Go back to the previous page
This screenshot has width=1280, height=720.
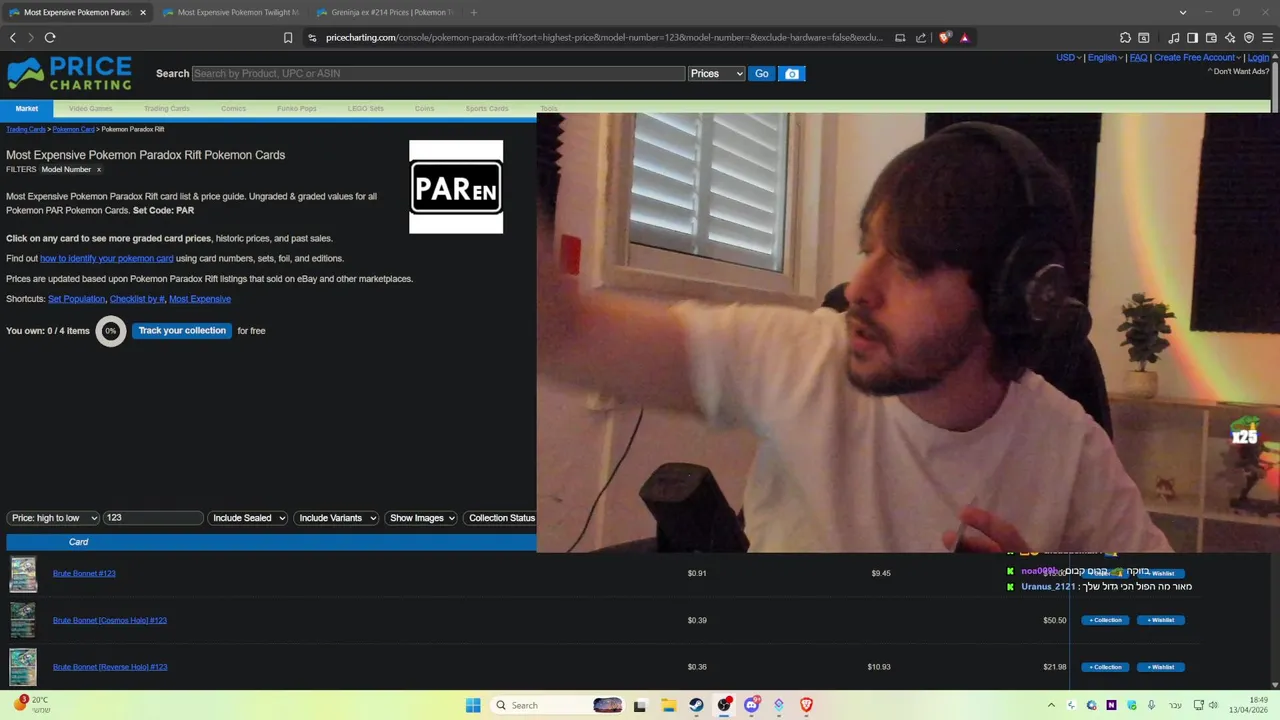pos(13,38)
